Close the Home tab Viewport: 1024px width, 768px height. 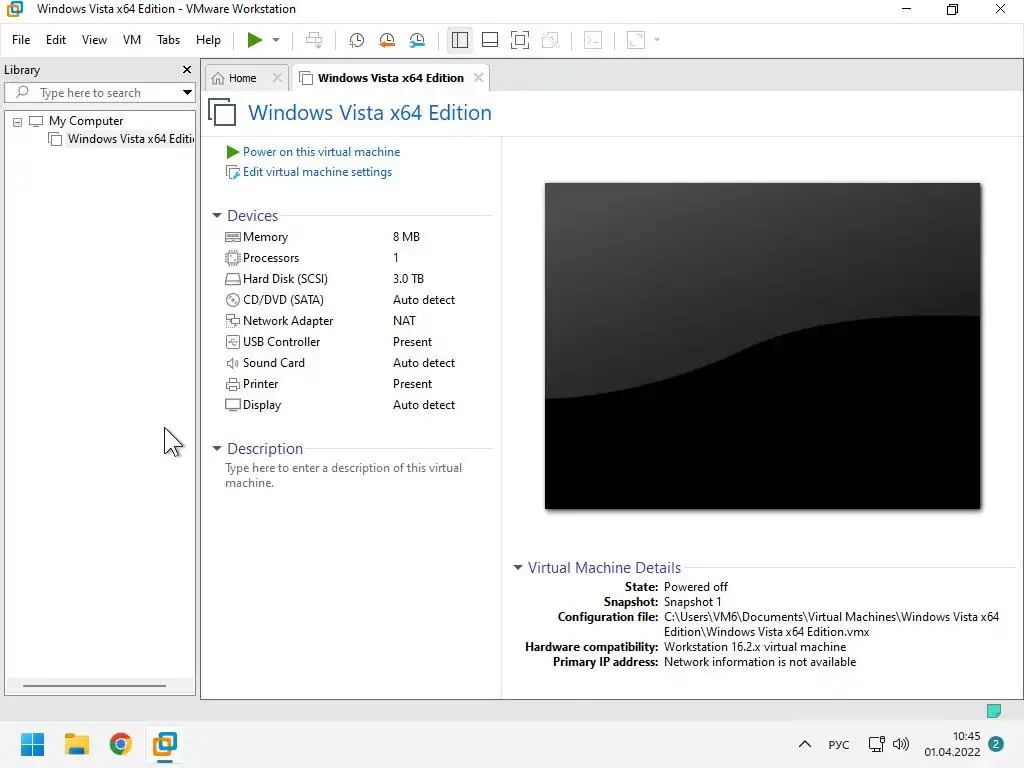(277, 78)
